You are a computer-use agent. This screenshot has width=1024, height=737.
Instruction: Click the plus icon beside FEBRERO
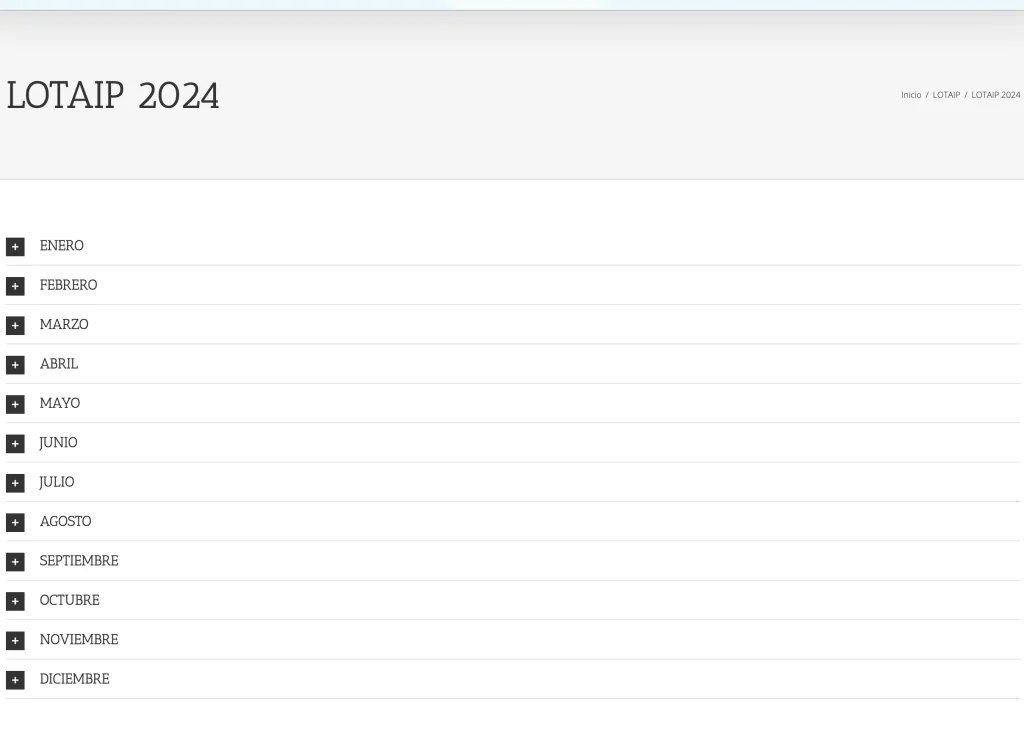click(x=15, y=286)
